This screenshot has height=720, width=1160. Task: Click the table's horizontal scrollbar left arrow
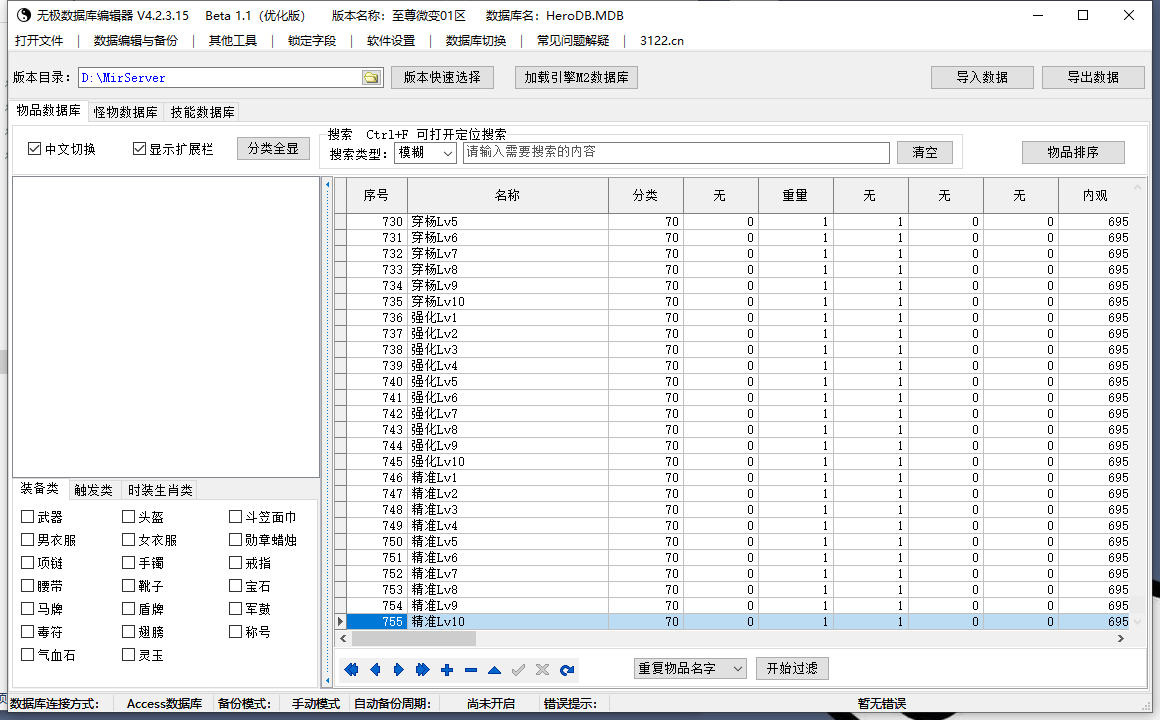(x=343, y=638)
